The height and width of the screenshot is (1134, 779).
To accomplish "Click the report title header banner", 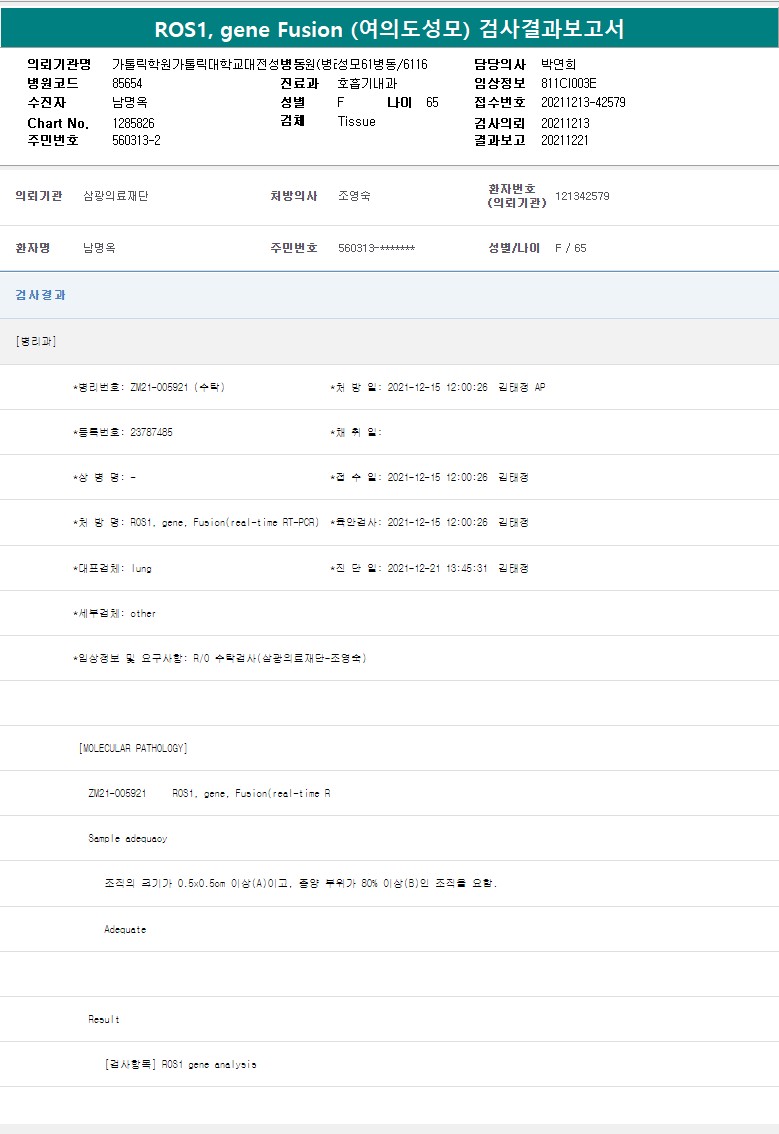I will [389, 28].
